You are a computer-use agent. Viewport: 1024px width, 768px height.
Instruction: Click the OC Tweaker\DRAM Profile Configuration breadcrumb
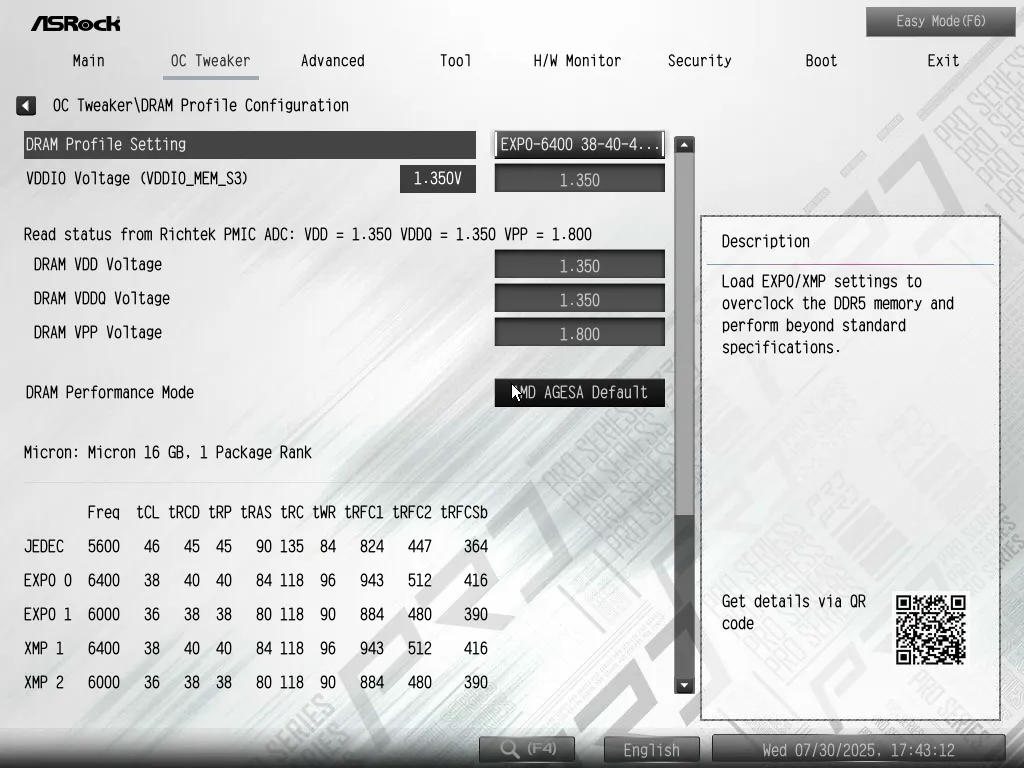[x=200, y=105]
